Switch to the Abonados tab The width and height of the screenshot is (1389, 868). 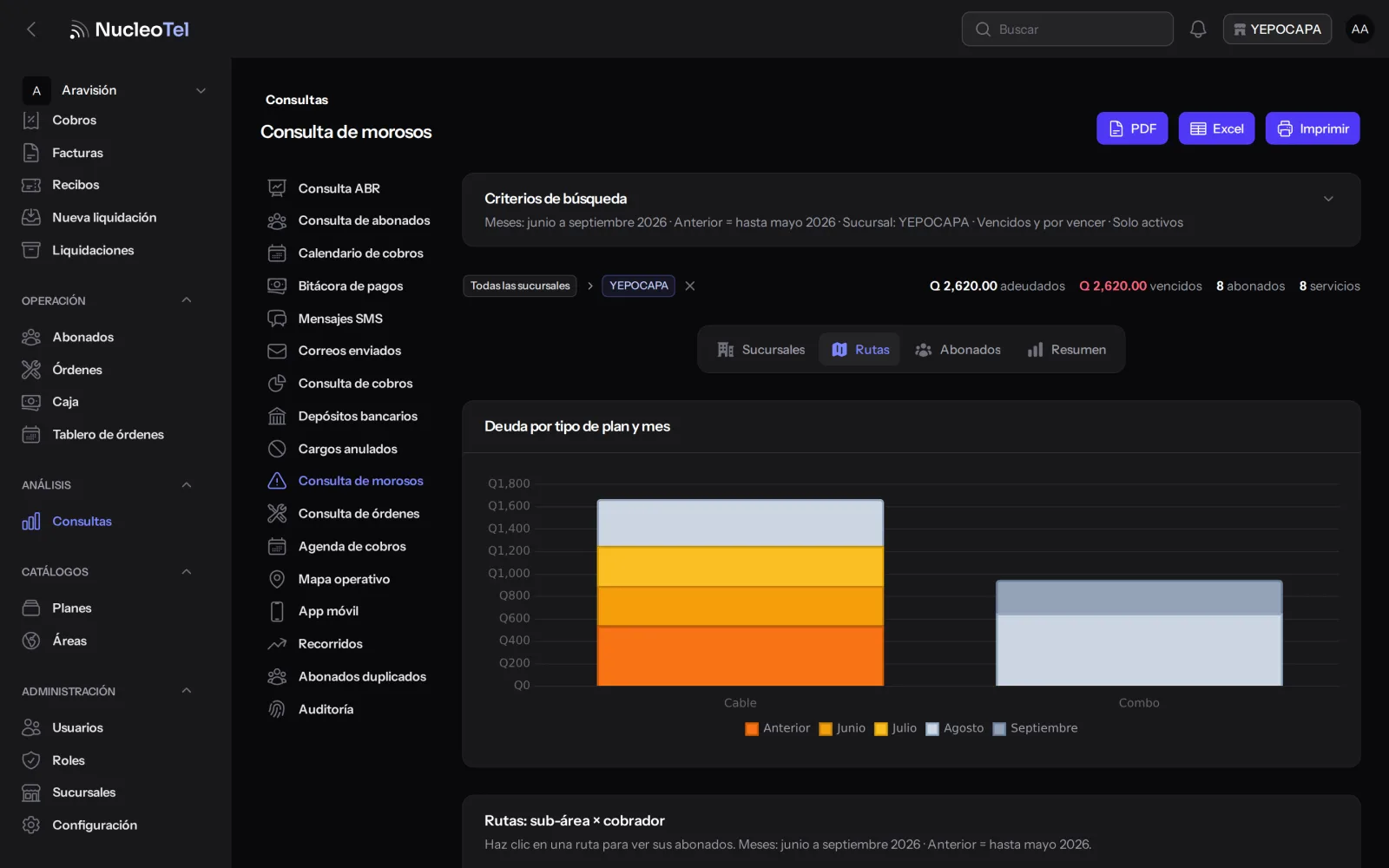958,350
